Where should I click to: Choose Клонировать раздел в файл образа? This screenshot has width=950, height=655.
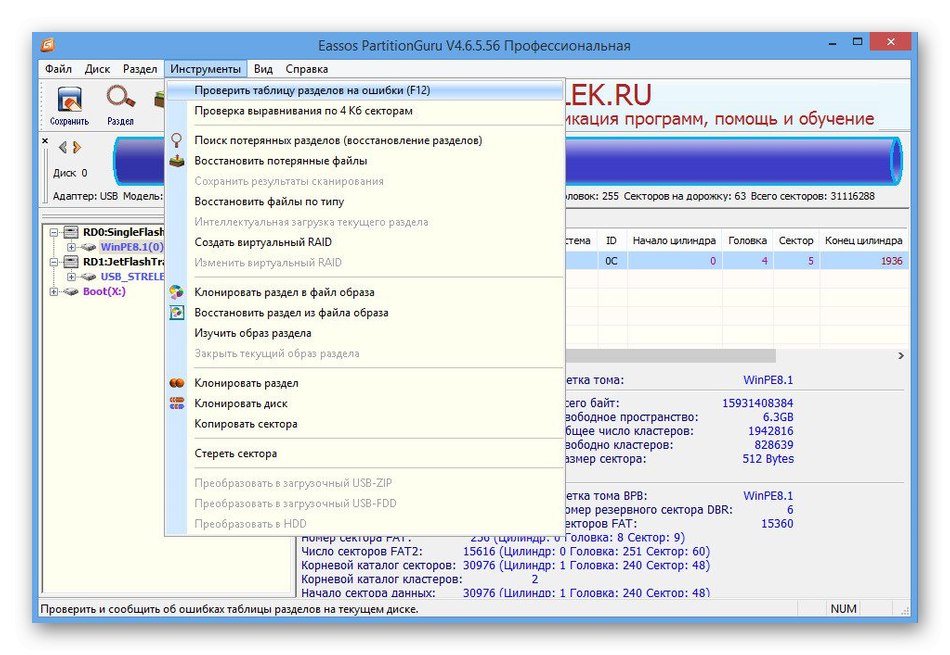point(365,292)
